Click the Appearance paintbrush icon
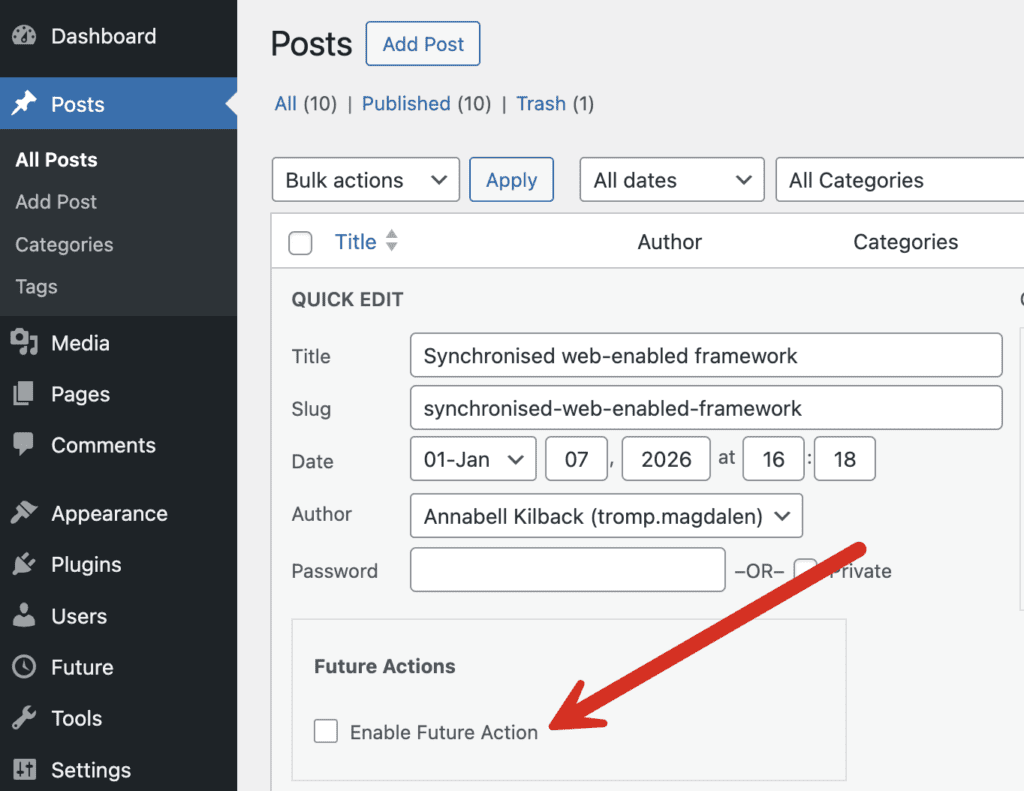 coord(24,514)
